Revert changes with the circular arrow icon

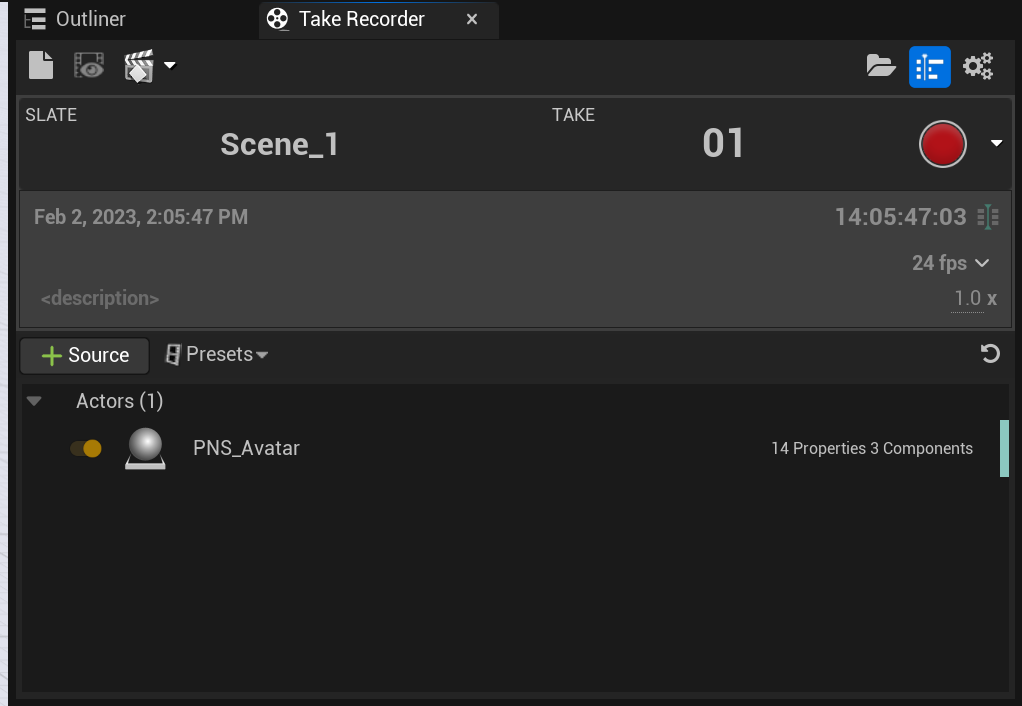pyautogui.click(x=989, y=353)
